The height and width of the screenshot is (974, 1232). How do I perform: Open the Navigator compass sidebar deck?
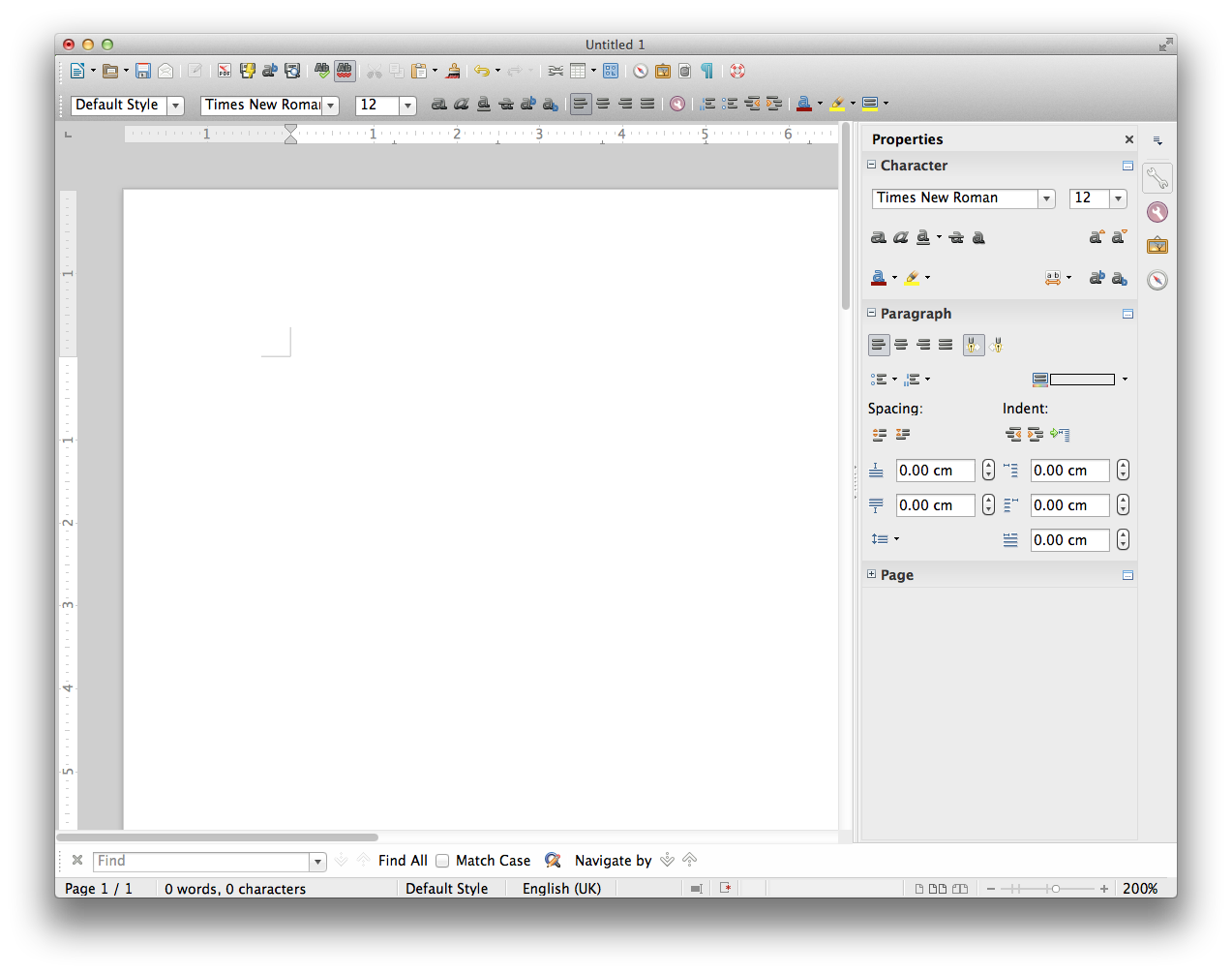pyautogui.click(x=1157, y=280)
